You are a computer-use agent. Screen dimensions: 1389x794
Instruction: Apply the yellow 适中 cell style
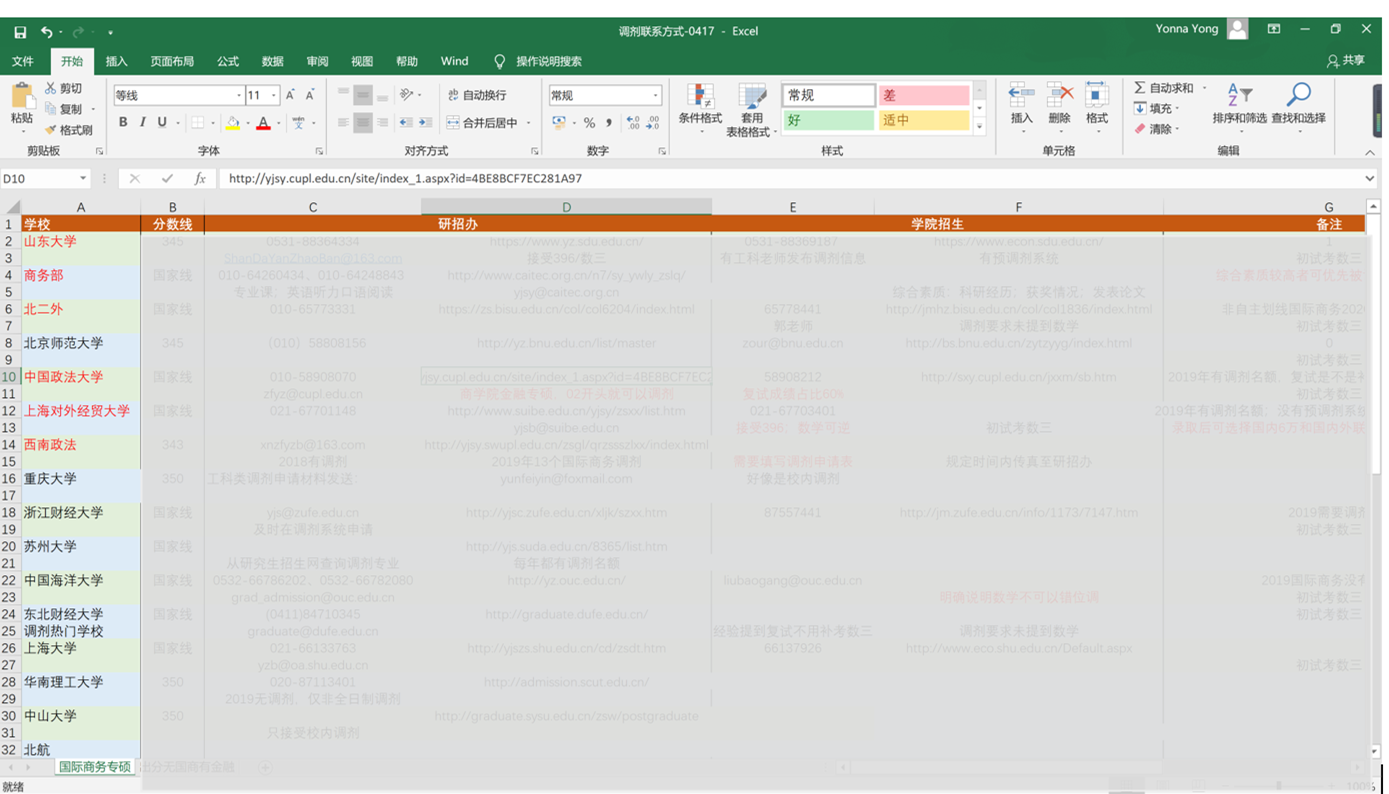[x=925, y=120]
